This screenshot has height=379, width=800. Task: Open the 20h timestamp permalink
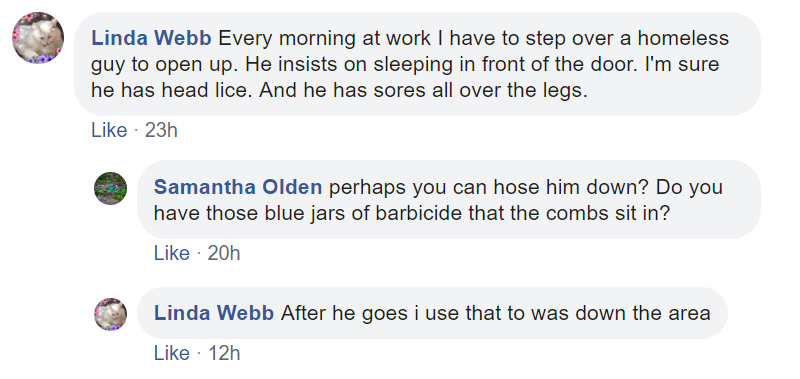223,253
